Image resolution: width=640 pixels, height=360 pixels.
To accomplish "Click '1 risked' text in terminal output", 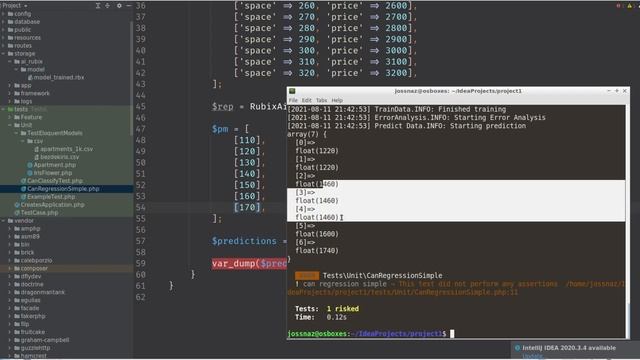I will coord(342,309).
